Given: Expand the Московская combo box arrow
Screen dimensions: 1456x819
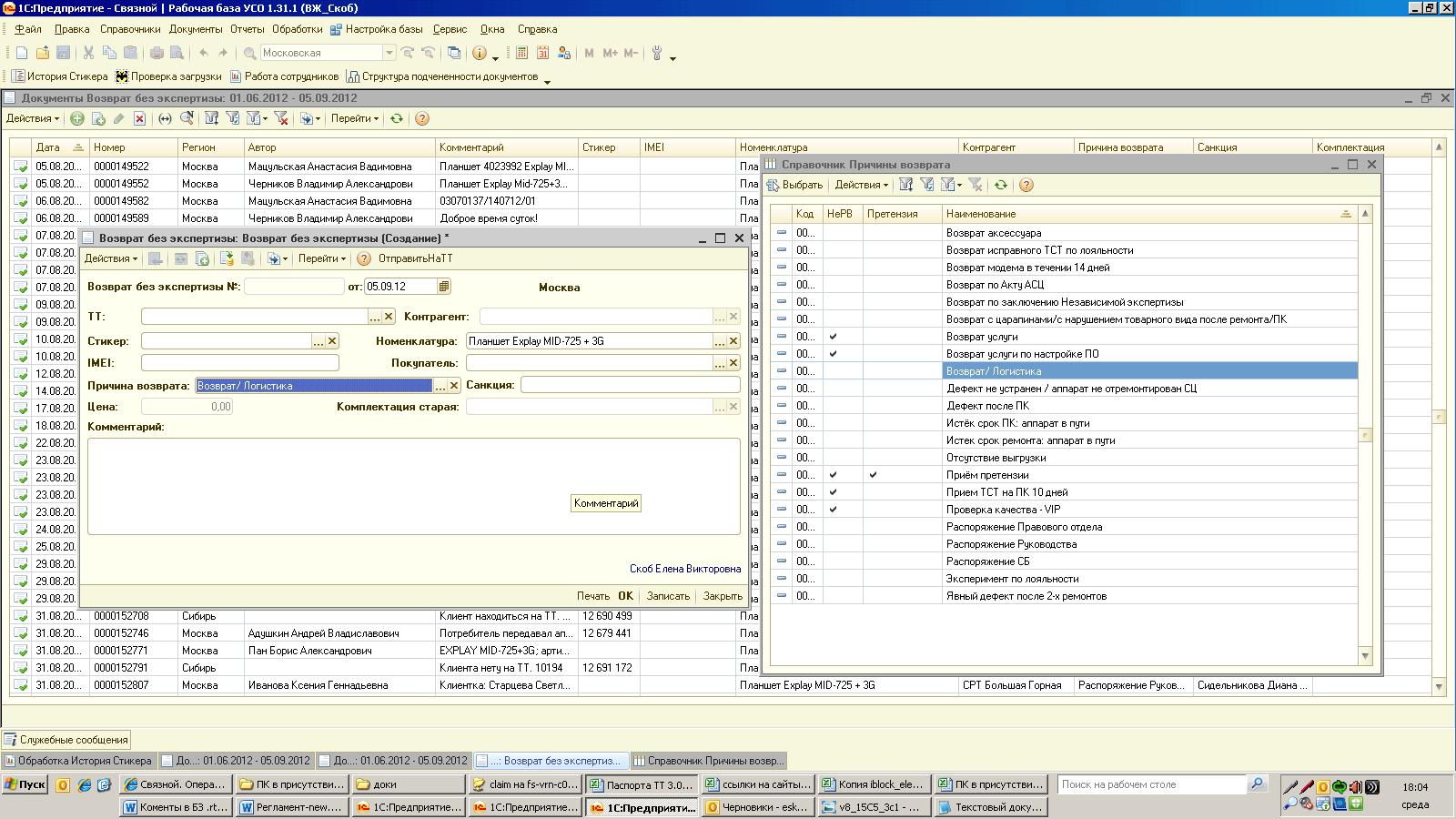Looking at the screenshot, I should pyautogui.click(x=389, y=53).
